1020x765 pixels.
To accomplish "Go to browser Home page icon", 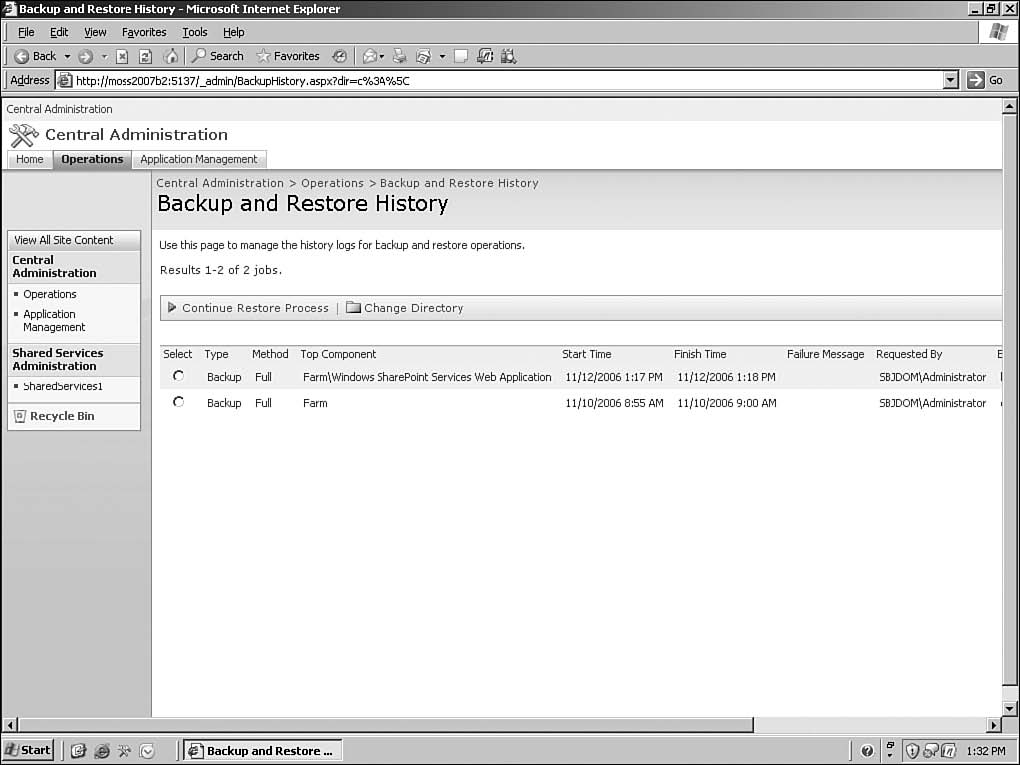I will click(x=171, y=56).
